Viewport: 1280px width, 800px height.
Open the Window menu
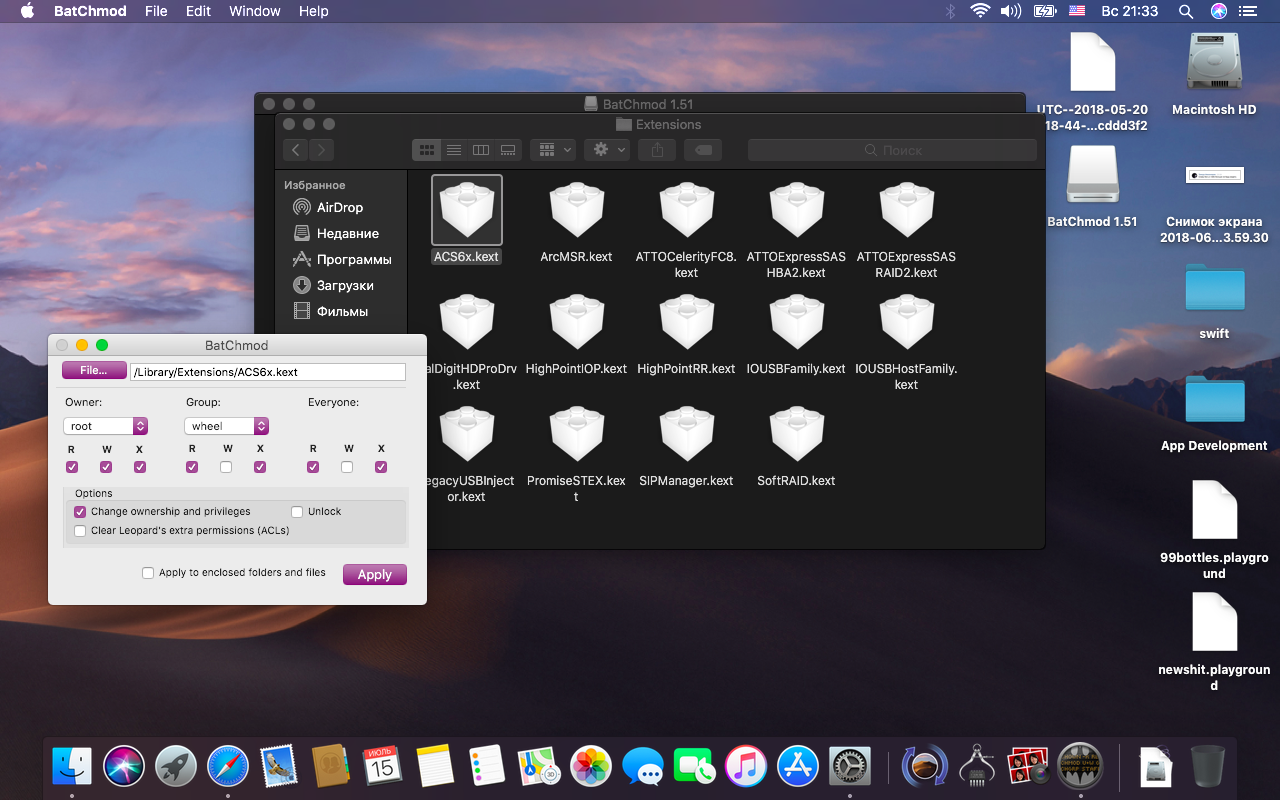click(x=255, y=11)
